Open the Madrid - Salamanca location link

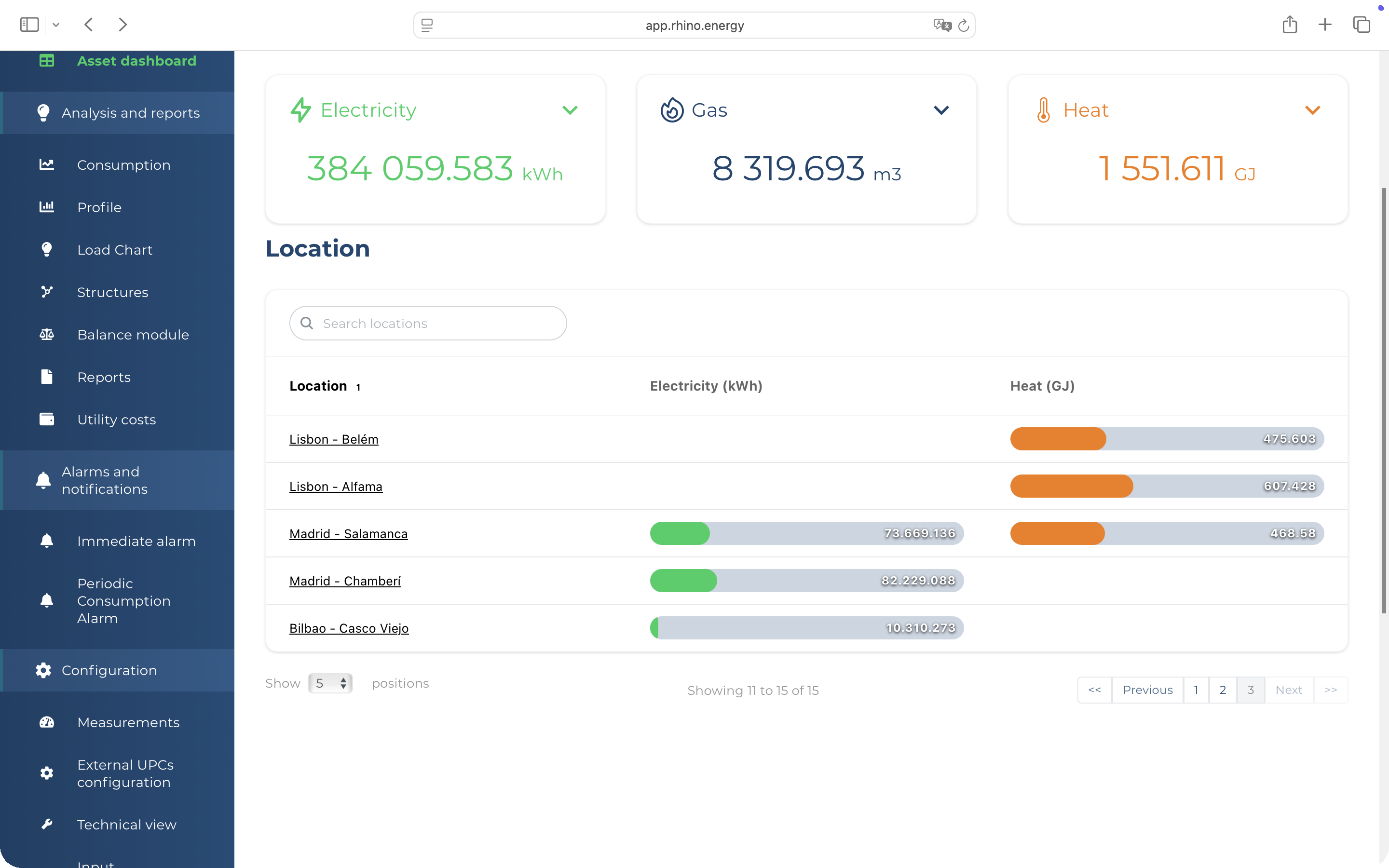click(348, 533)
